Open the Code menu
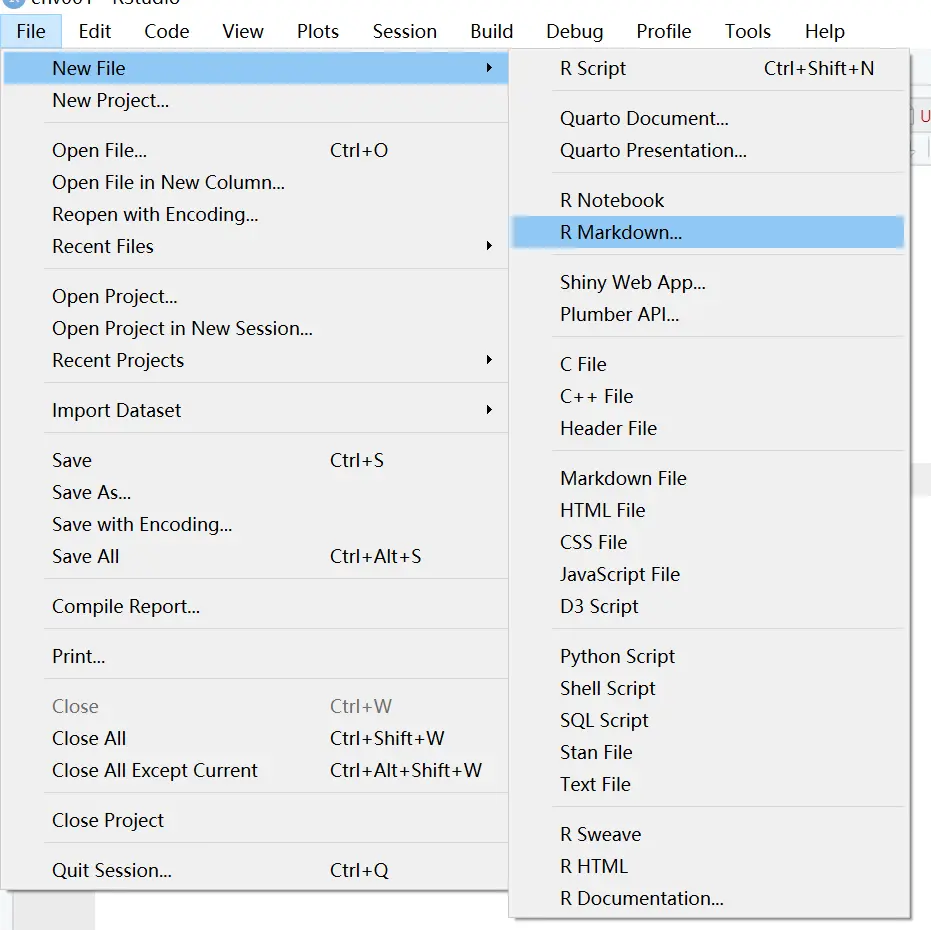931x930 pixels. click(x=166, y=31)
